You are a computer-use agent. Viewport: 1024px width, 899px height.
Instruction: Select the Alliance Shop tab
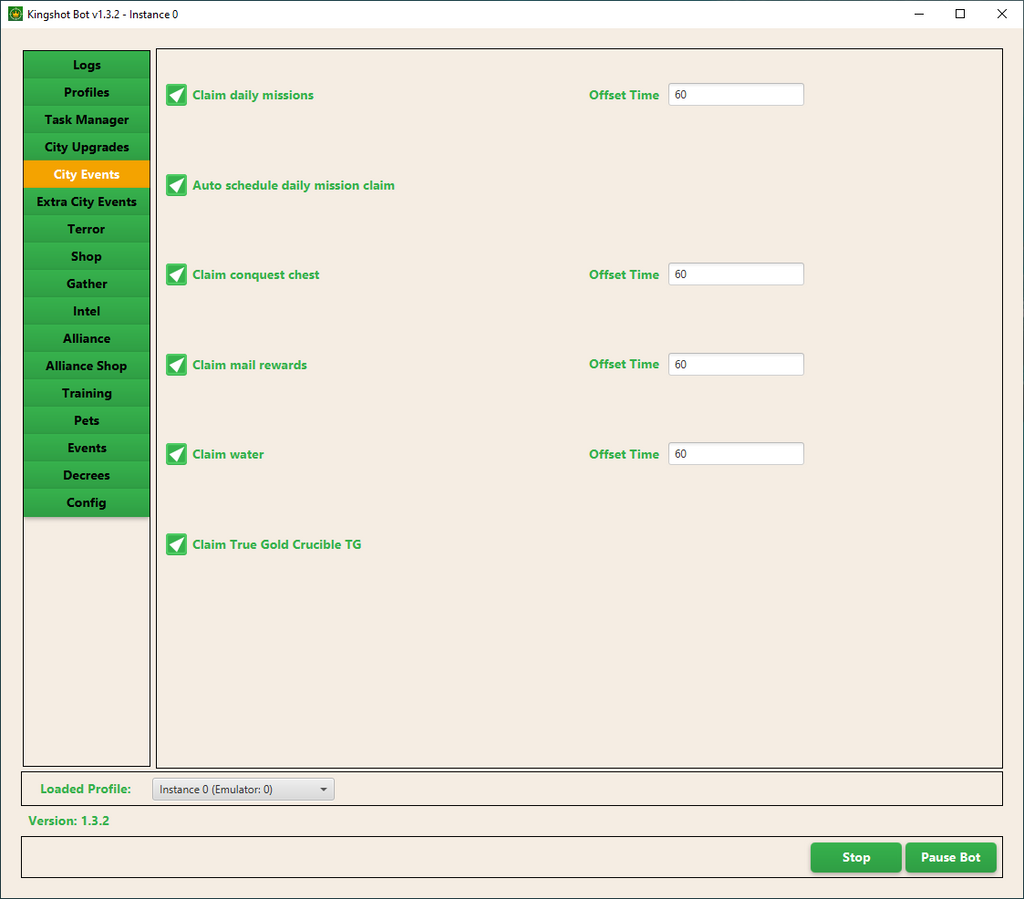(87, 366)
